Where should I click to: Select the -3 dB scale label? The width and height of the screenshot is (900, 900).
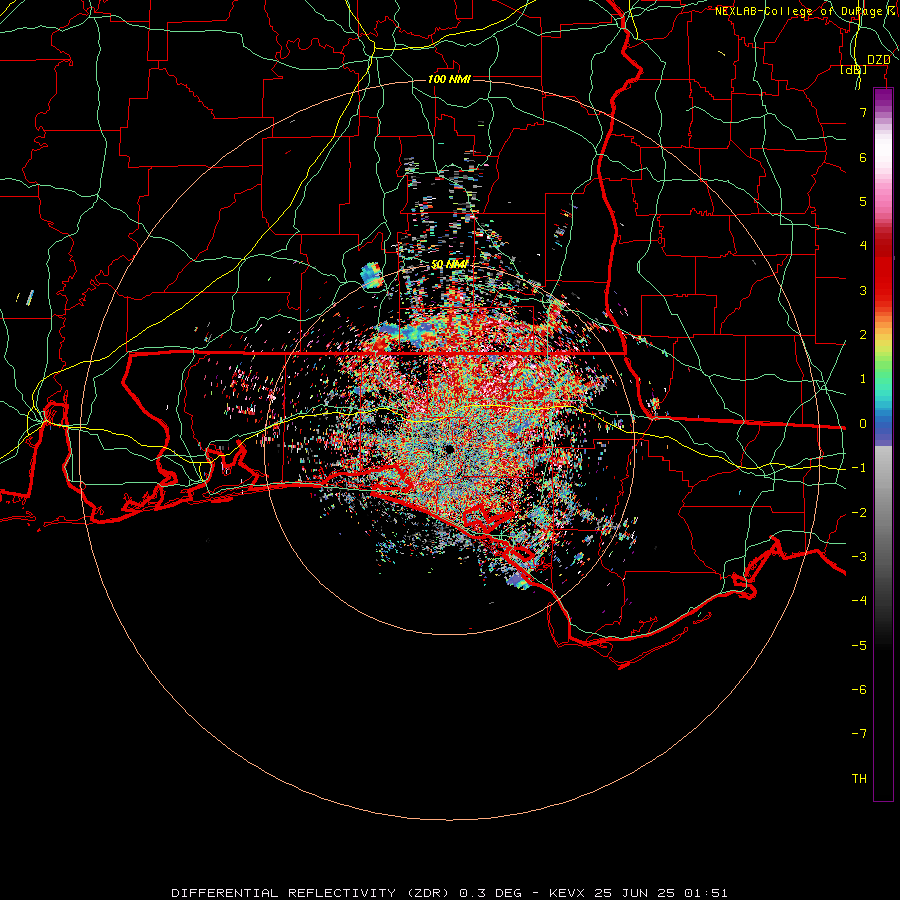[859, 557]
